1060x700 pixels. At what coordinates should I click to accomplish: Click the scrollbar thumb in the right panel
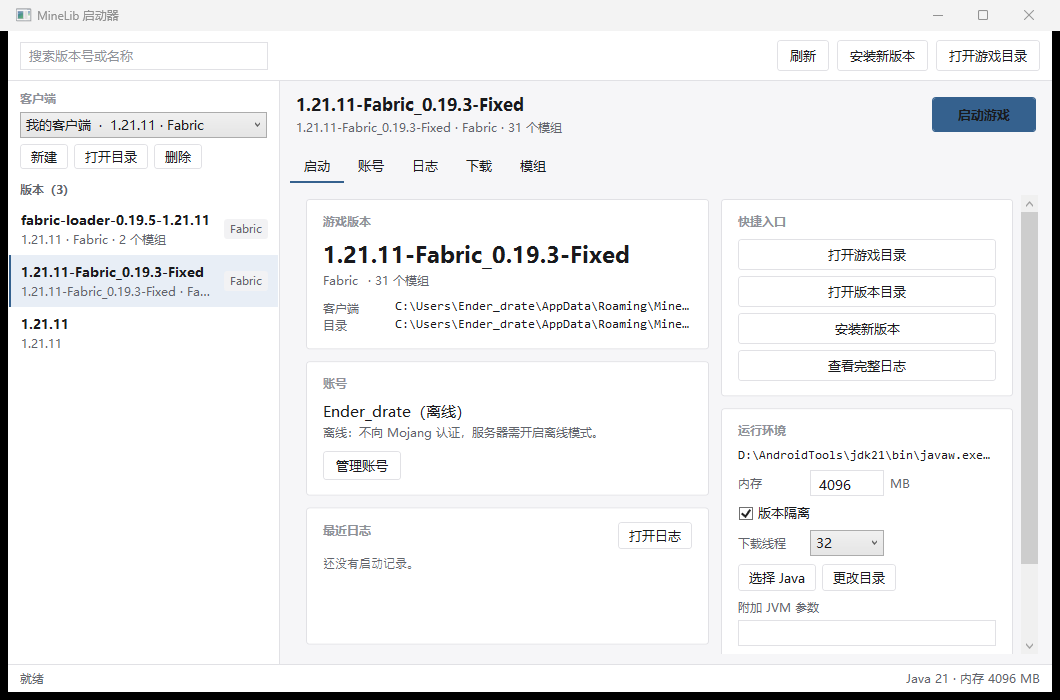[x=1029, y=388]
